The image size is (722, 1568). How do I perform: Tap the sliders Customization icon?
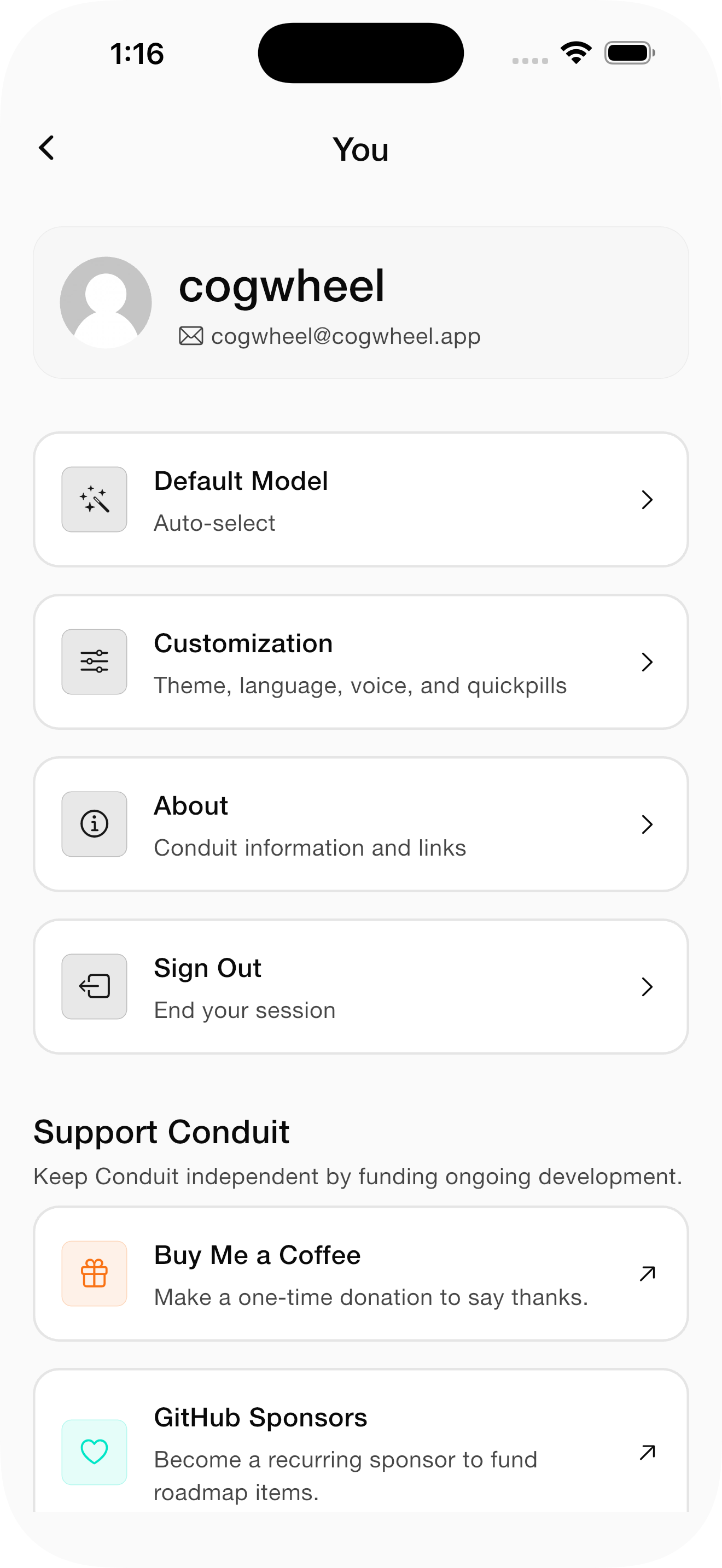tap(95, 662)
